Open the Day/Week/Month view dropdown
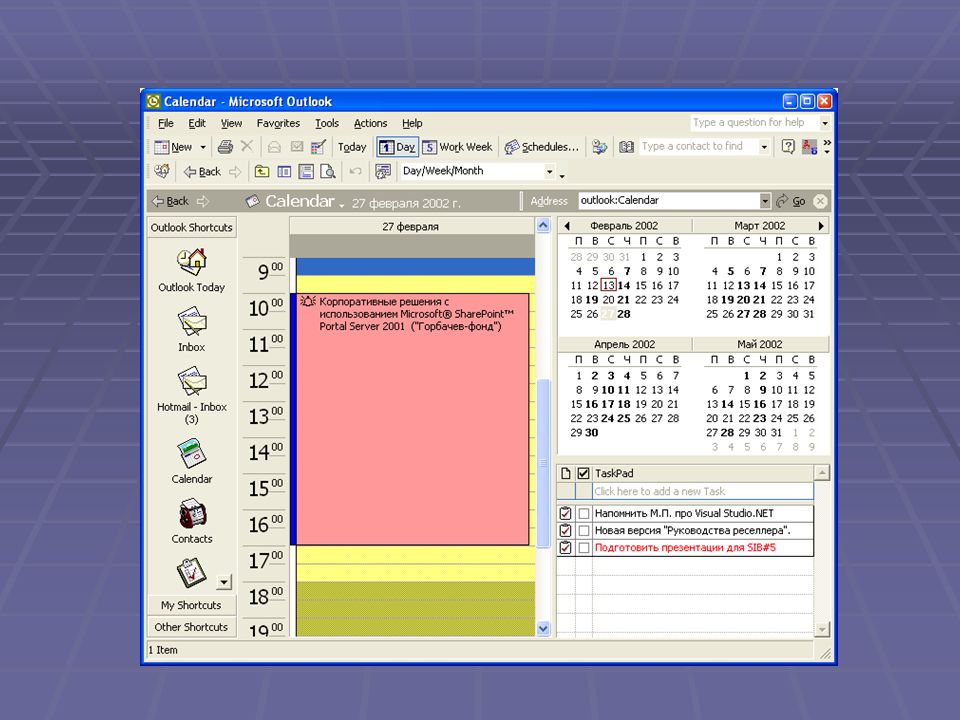This screenshot has width=960, height=720. point(549,171)
